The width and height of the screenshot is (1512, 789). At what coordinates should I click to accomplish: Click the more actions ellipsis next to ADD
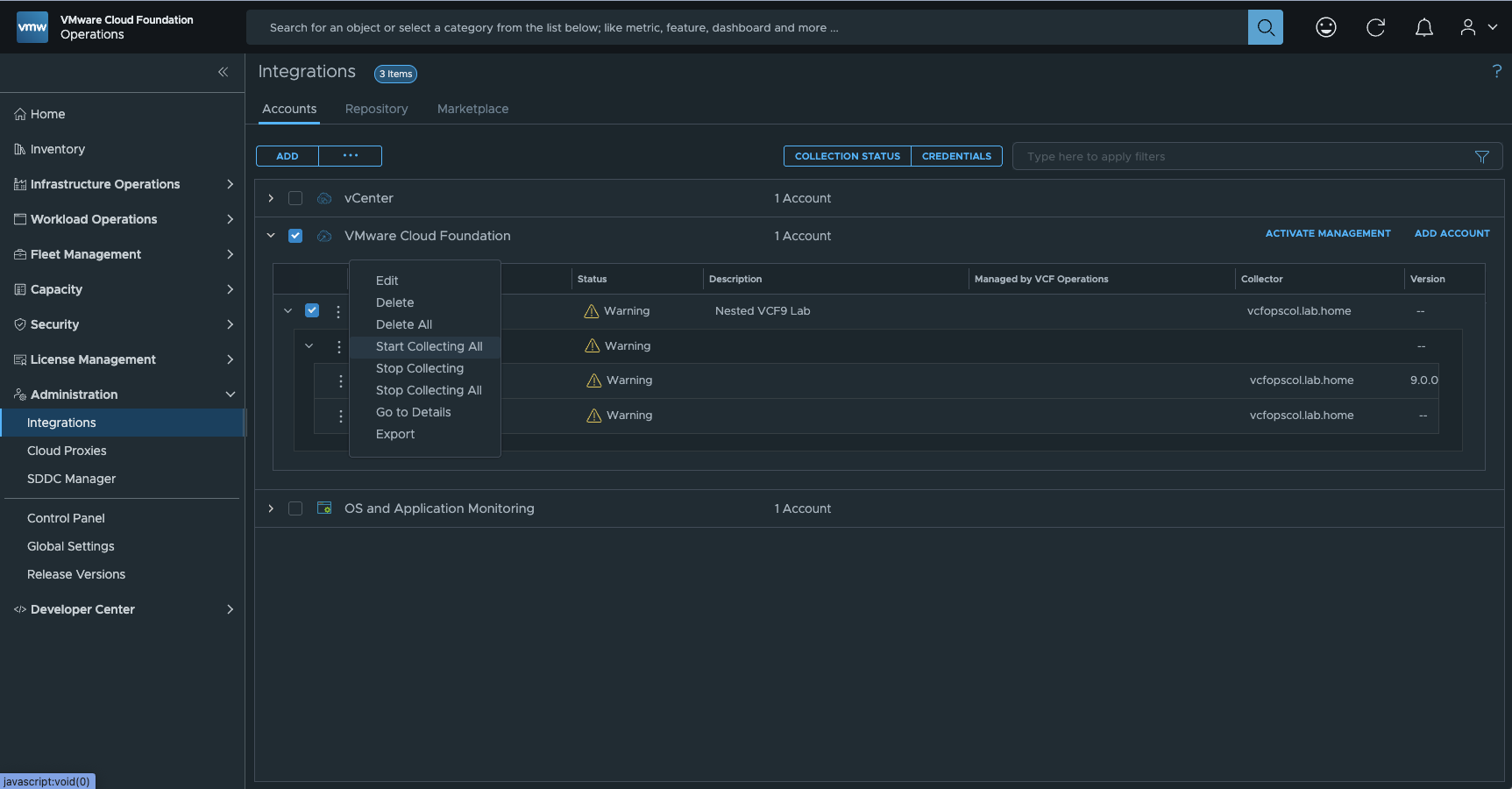[351, 156]
